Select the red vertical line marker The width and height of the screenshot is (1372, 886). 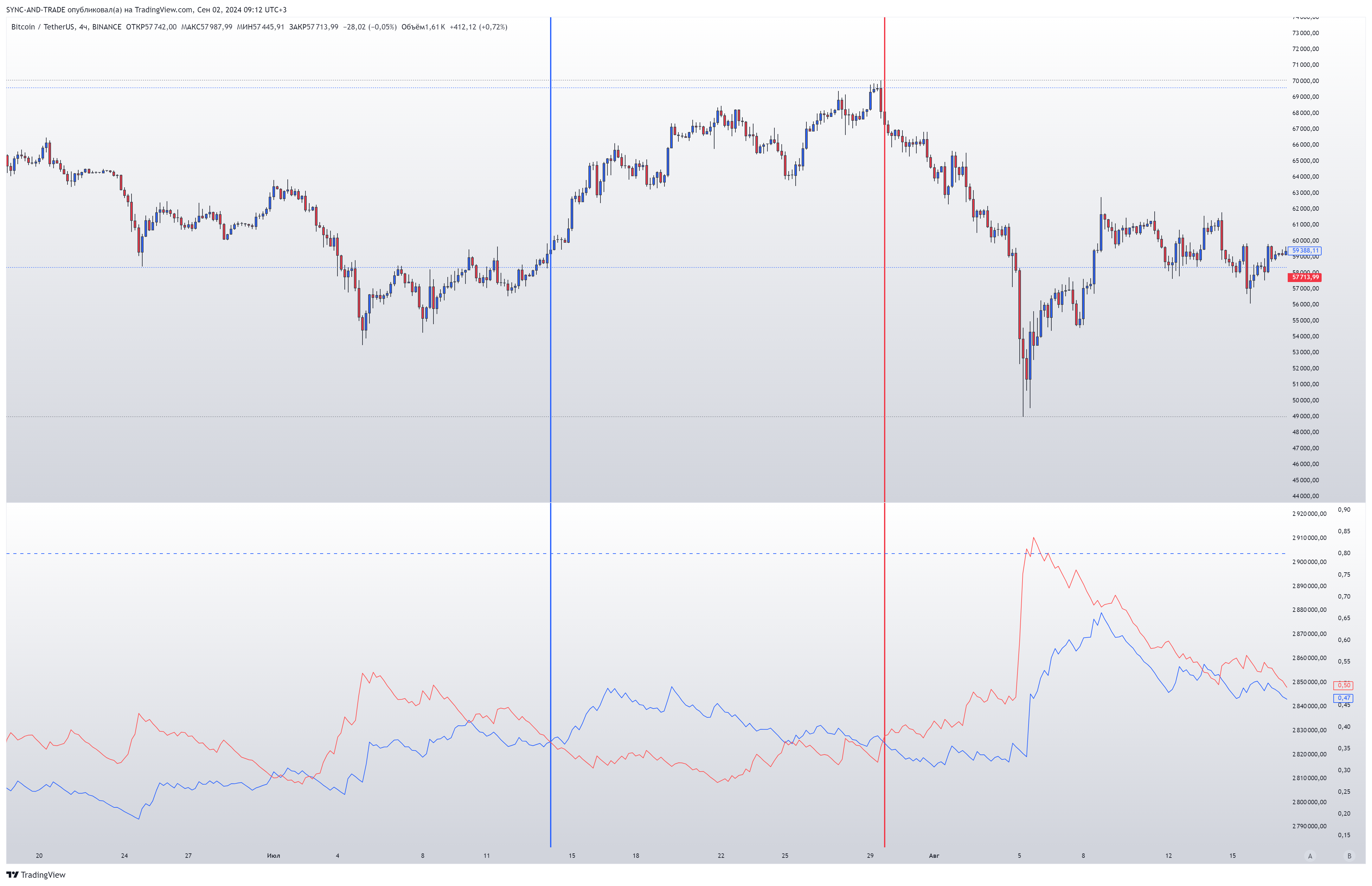[x=885, y=432]
